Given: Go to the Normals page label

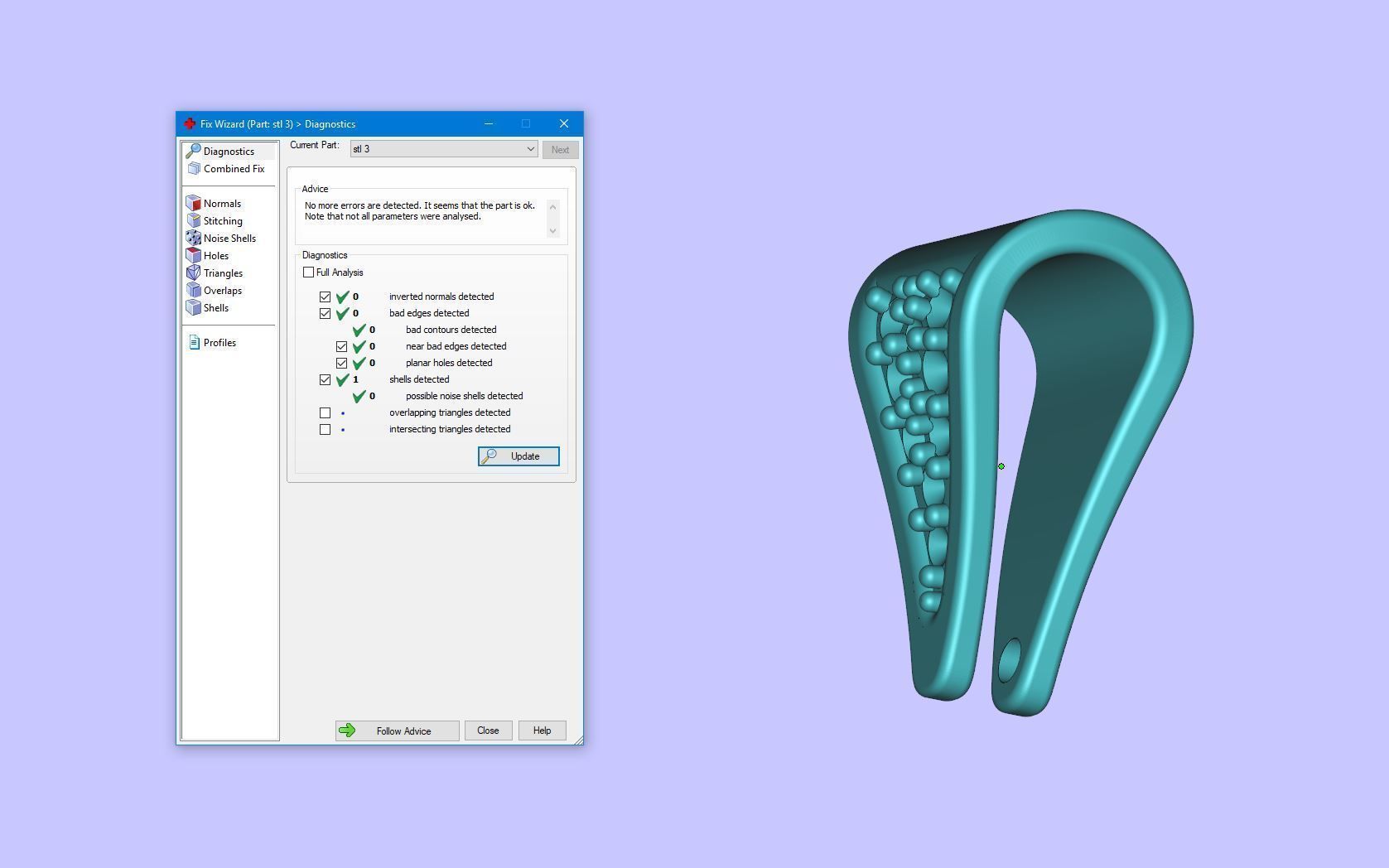Looking at the screenshot, I should coord(222,204).
